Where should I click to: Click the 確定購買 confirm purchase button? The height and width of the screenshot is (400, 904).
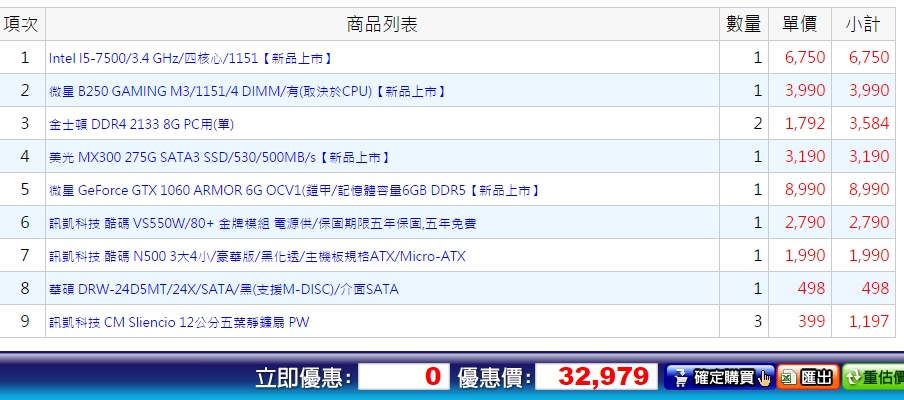pyautogui.click(x=719, y=378)
